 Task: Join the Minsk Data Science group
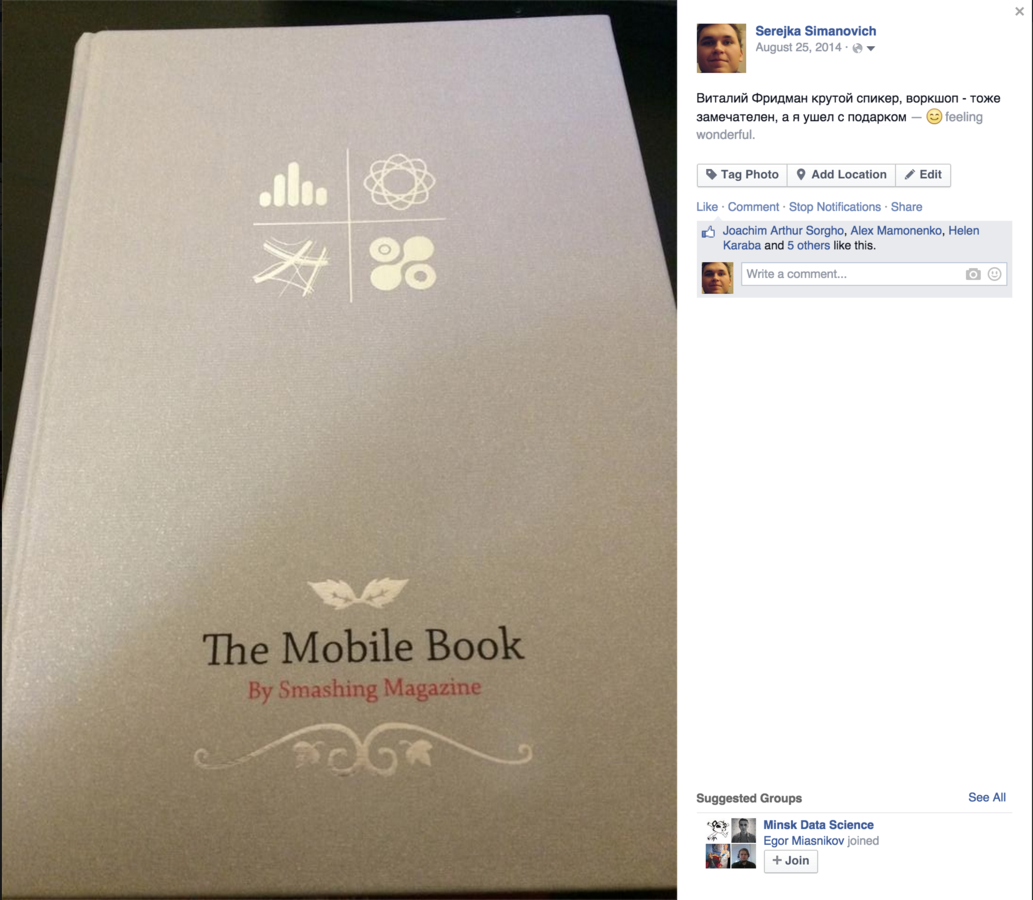[x=791, y=860]
